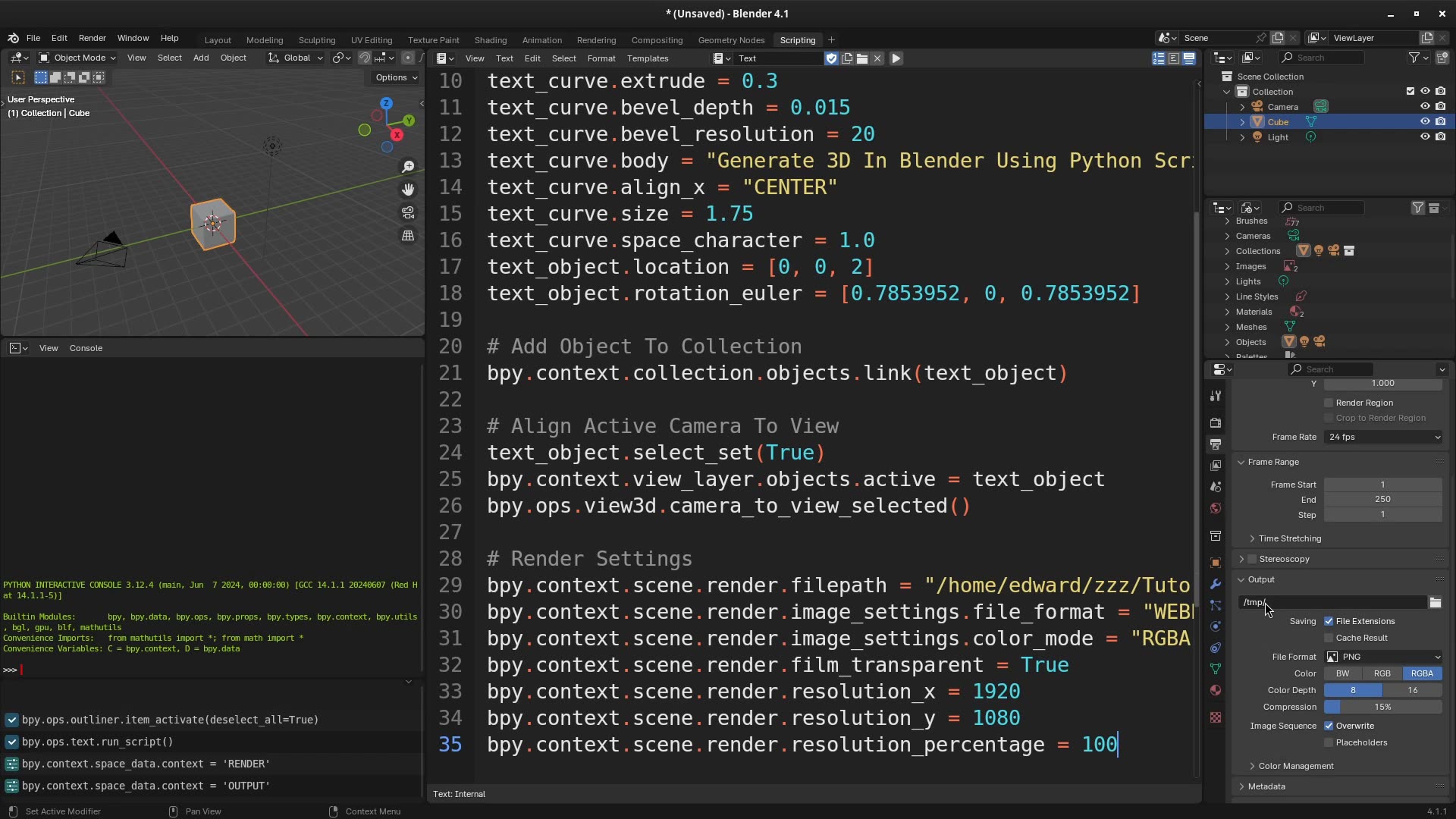1456x819 pixels.
Task: Toggle Cube visibility eye in the outliner
Action: pyautogui.click(x=1426, y=121)
